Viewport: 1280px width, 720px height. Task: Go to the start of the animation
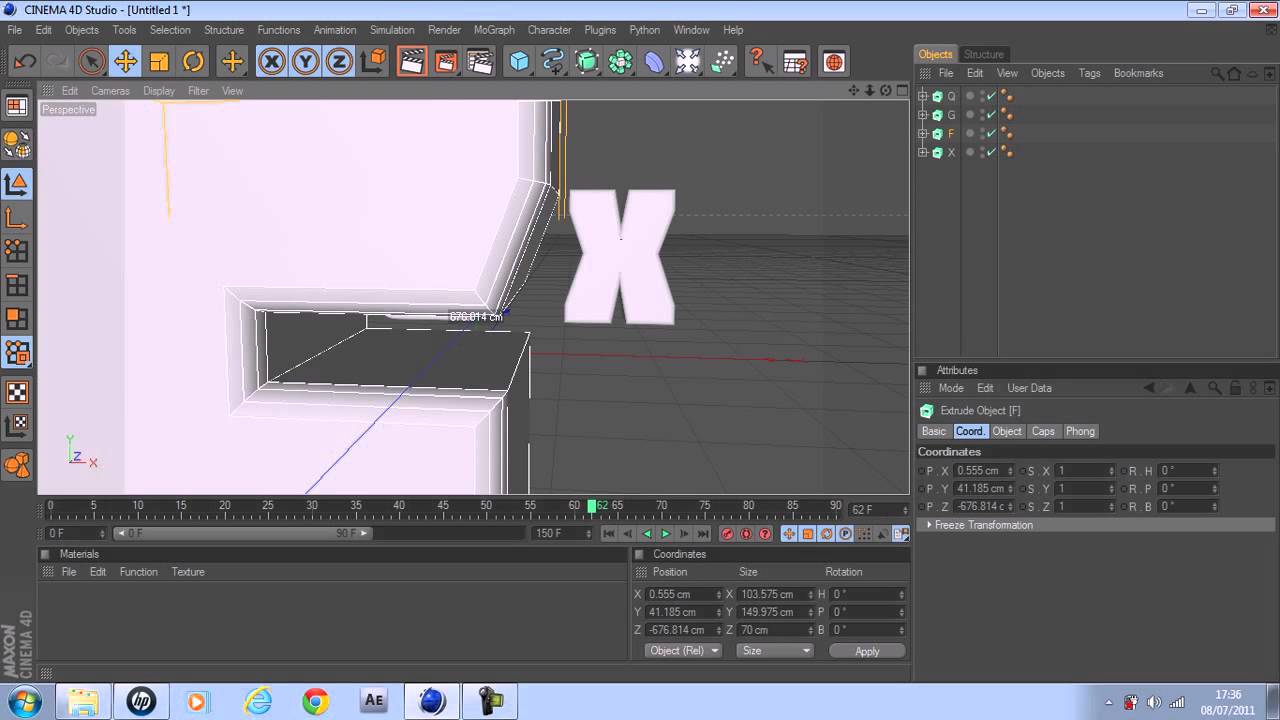pos(608,534)
